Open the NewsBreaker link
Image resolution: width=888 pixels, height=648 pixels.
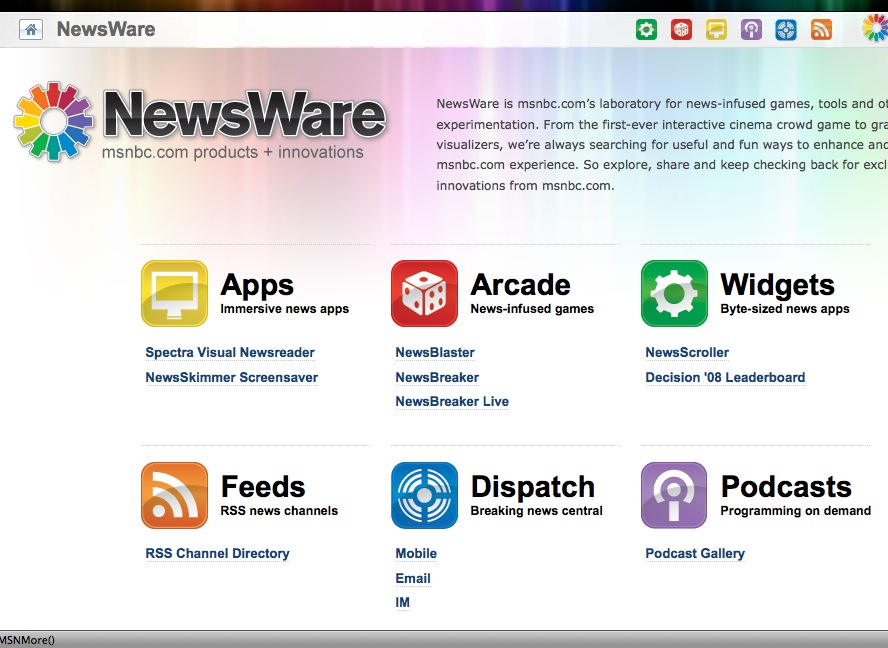click(437, 377)
